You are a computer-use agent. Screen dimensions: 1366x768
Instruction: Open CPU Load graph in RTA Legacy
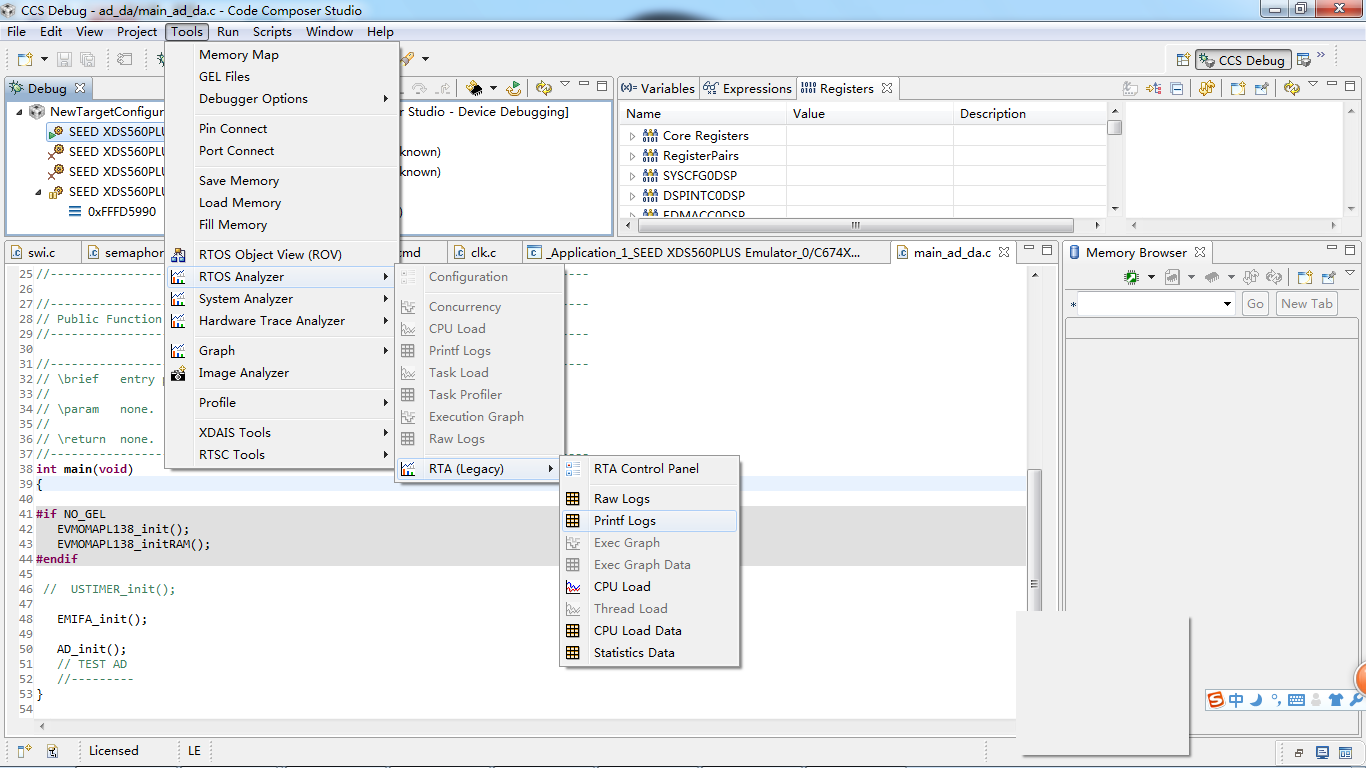click(x=621, y=587)
